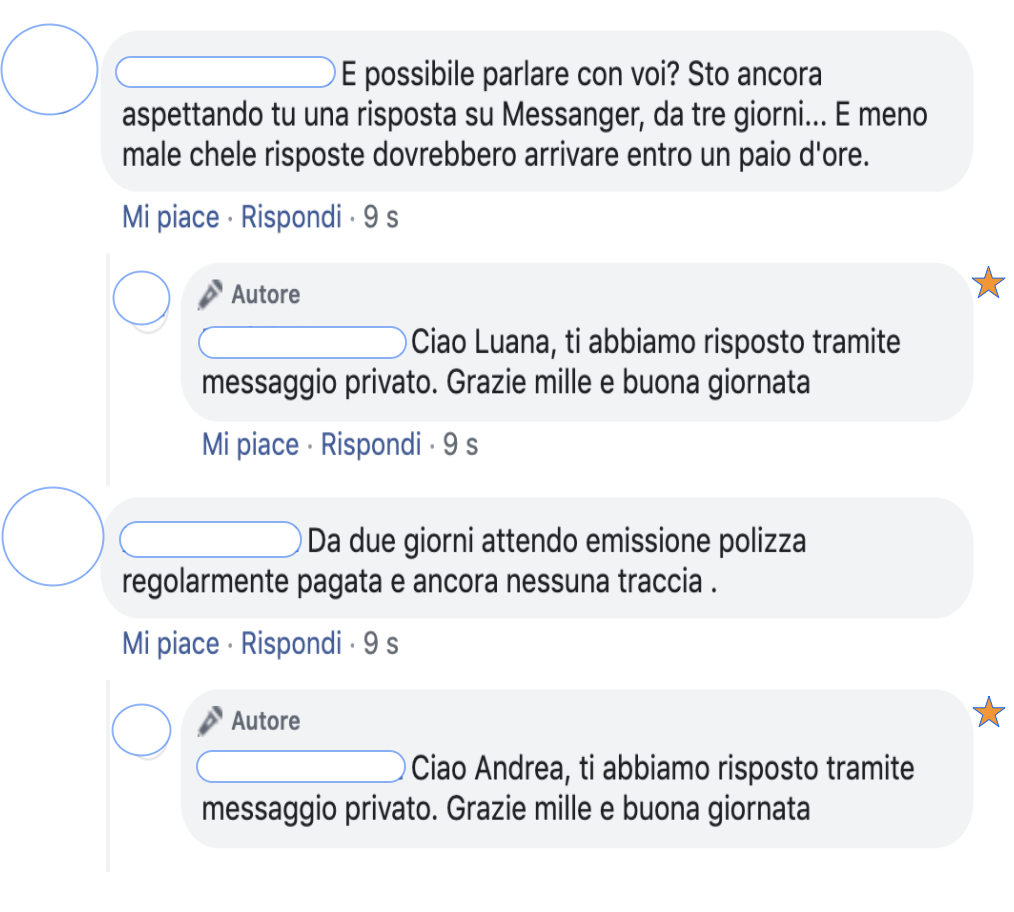
Task: Click the commenter name before 'E possibile parlare'
Action: [x=225, y=72]
